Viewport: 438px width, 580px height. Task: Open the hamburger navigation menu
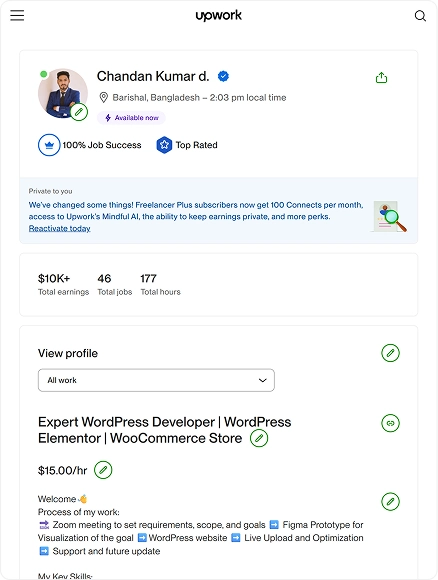click(x=17, y=16)
